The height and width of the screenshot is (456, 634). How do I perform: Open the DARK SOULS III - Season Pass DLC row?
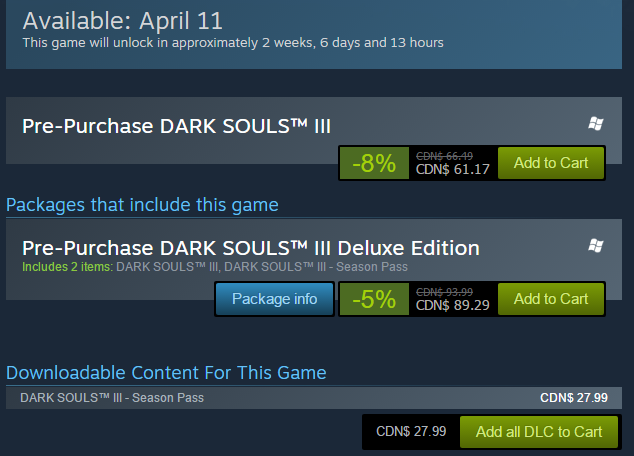pos(112,398)
